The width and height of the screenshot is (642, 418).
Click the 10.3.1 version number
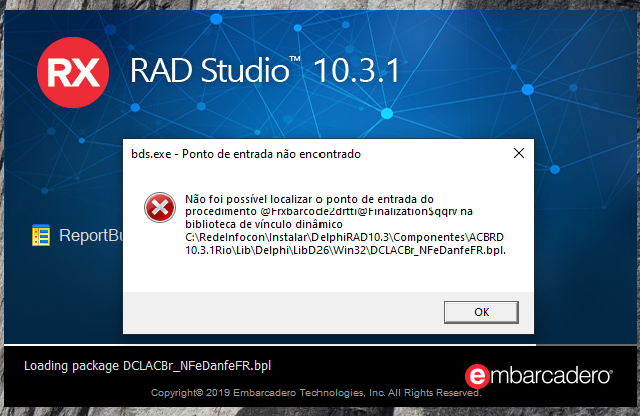coord(356,70)
